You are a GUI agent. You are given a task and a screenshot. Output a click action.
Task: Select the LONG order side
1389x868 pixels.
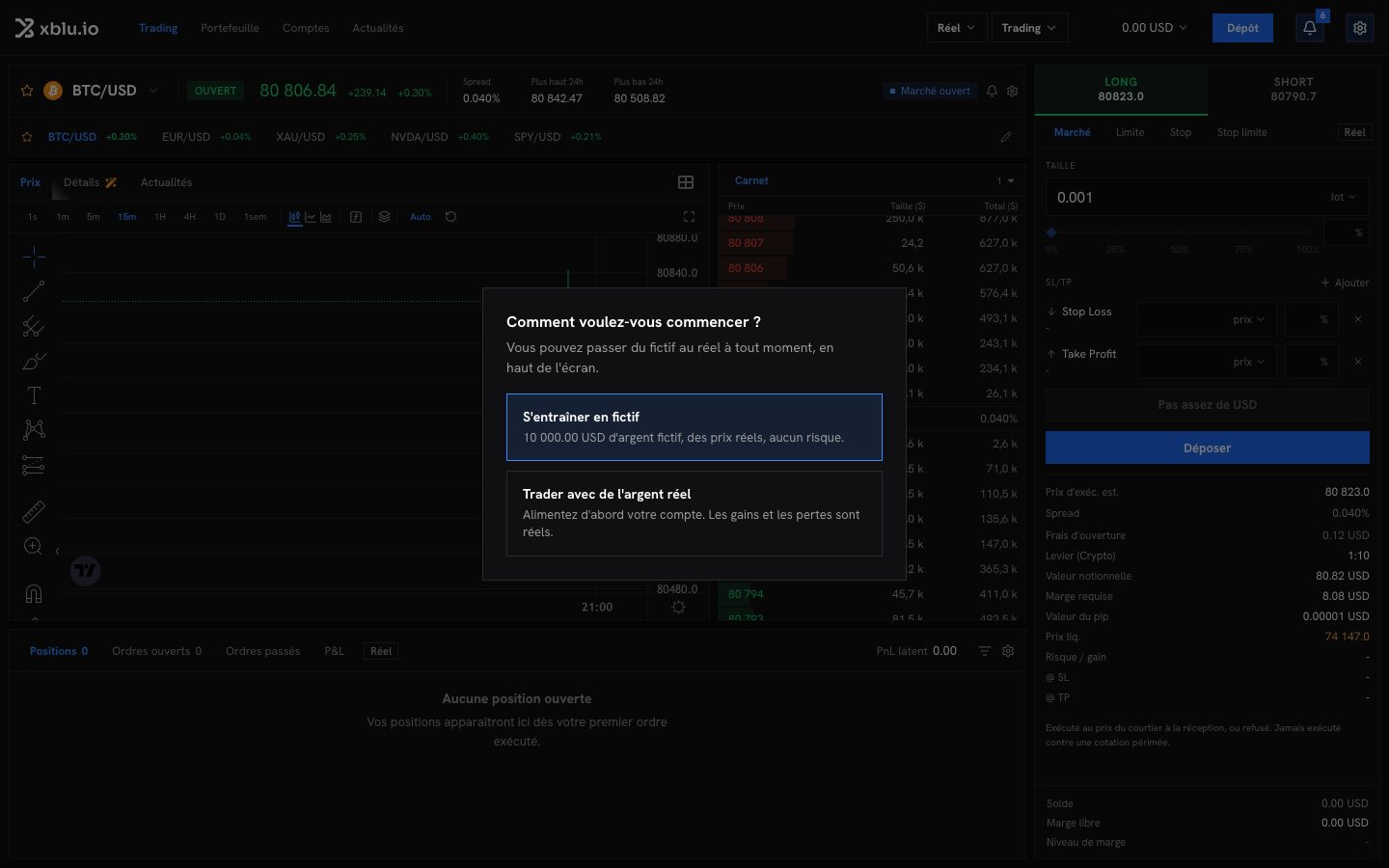click(1121, 90)
